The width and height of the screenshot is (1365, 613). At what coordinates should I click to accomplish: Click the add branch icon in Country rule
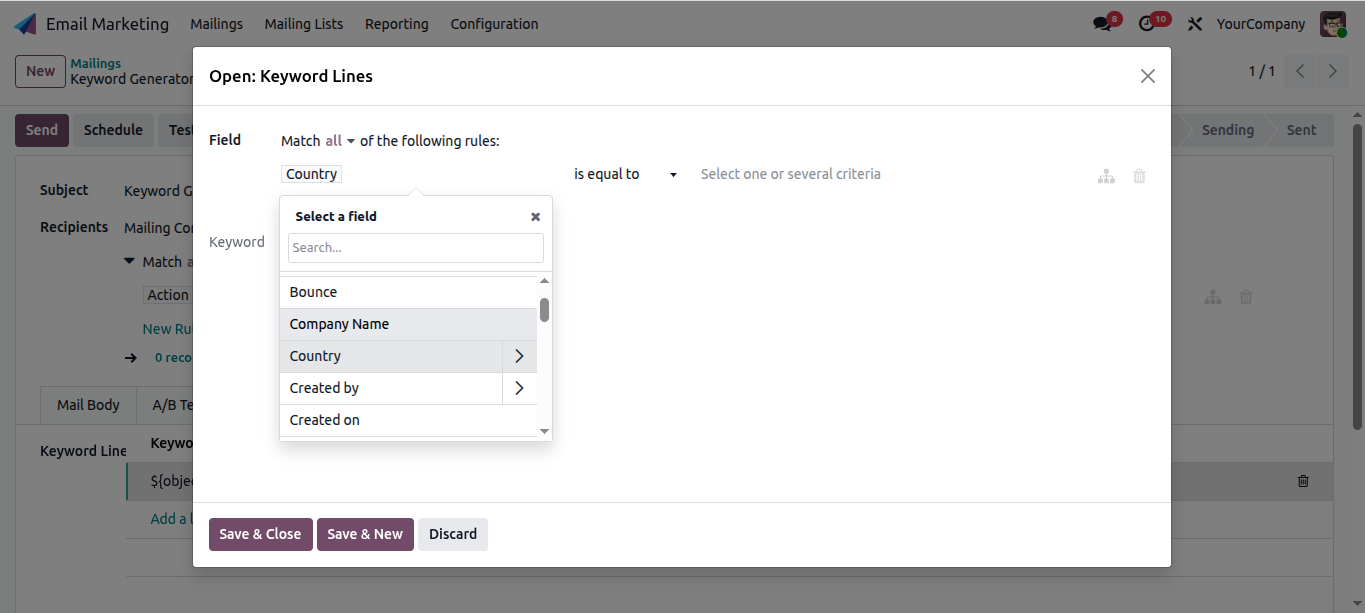pos(1106,176)
